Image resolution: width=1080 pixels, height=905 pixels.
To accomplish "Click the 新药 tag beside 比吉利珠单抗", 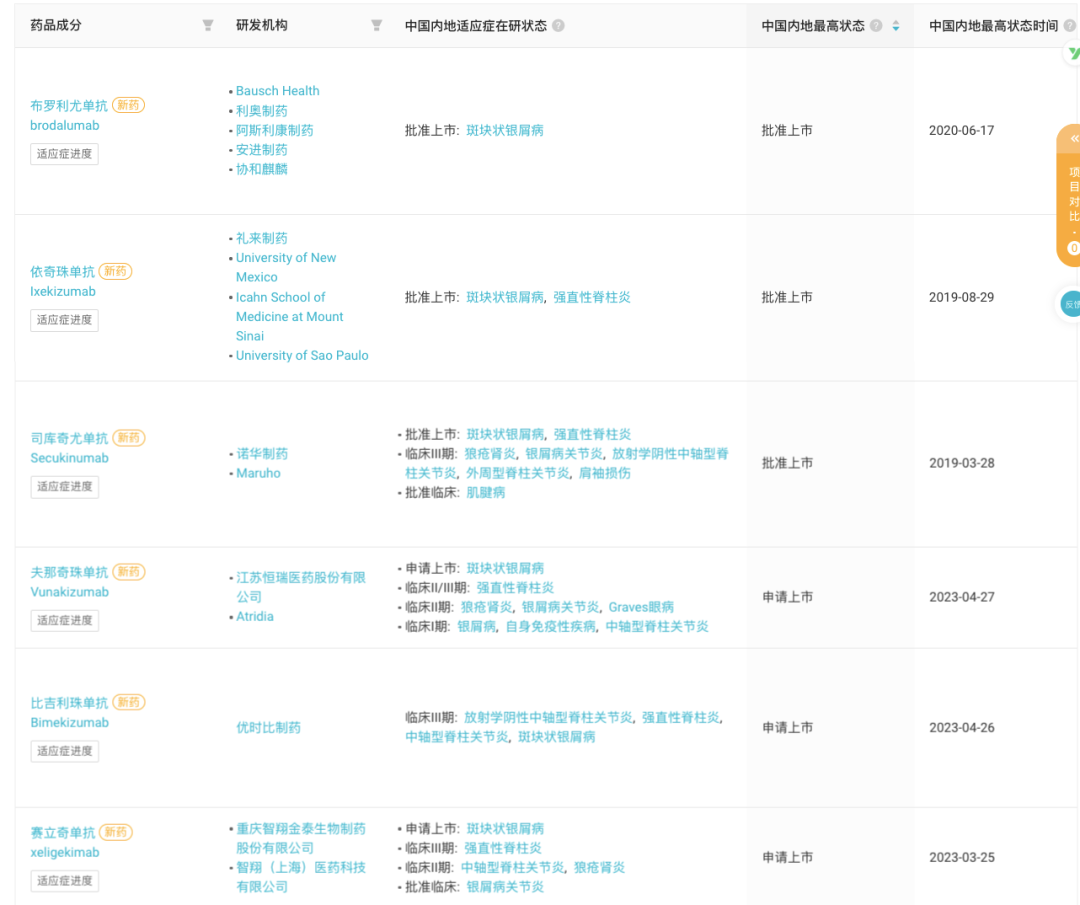I will [x=129, y=702].
